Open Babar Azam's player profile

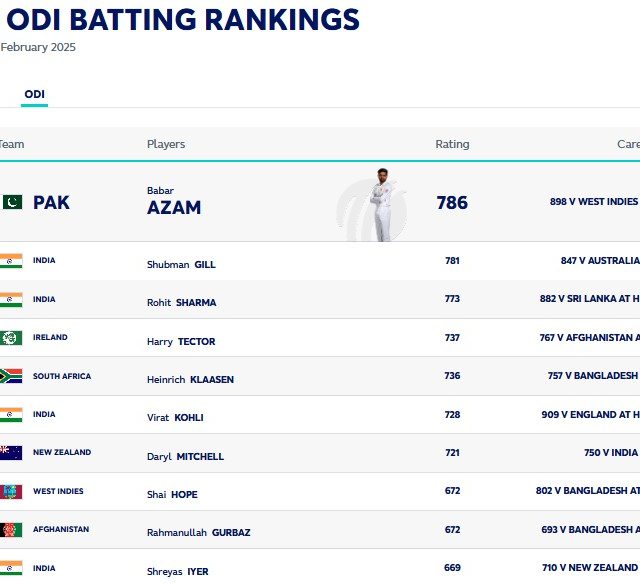(174, 202)
